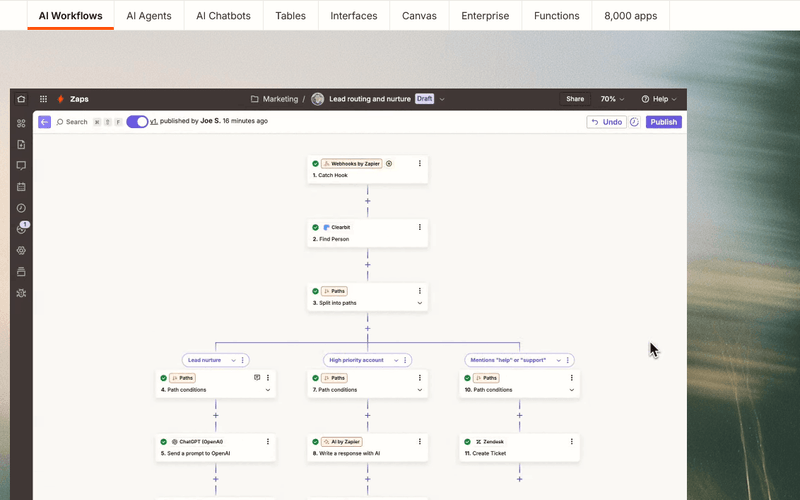This screenshot has width=800, height=500.
Task: Open the settings gear in sidebar
Action: tap(21, 251)
